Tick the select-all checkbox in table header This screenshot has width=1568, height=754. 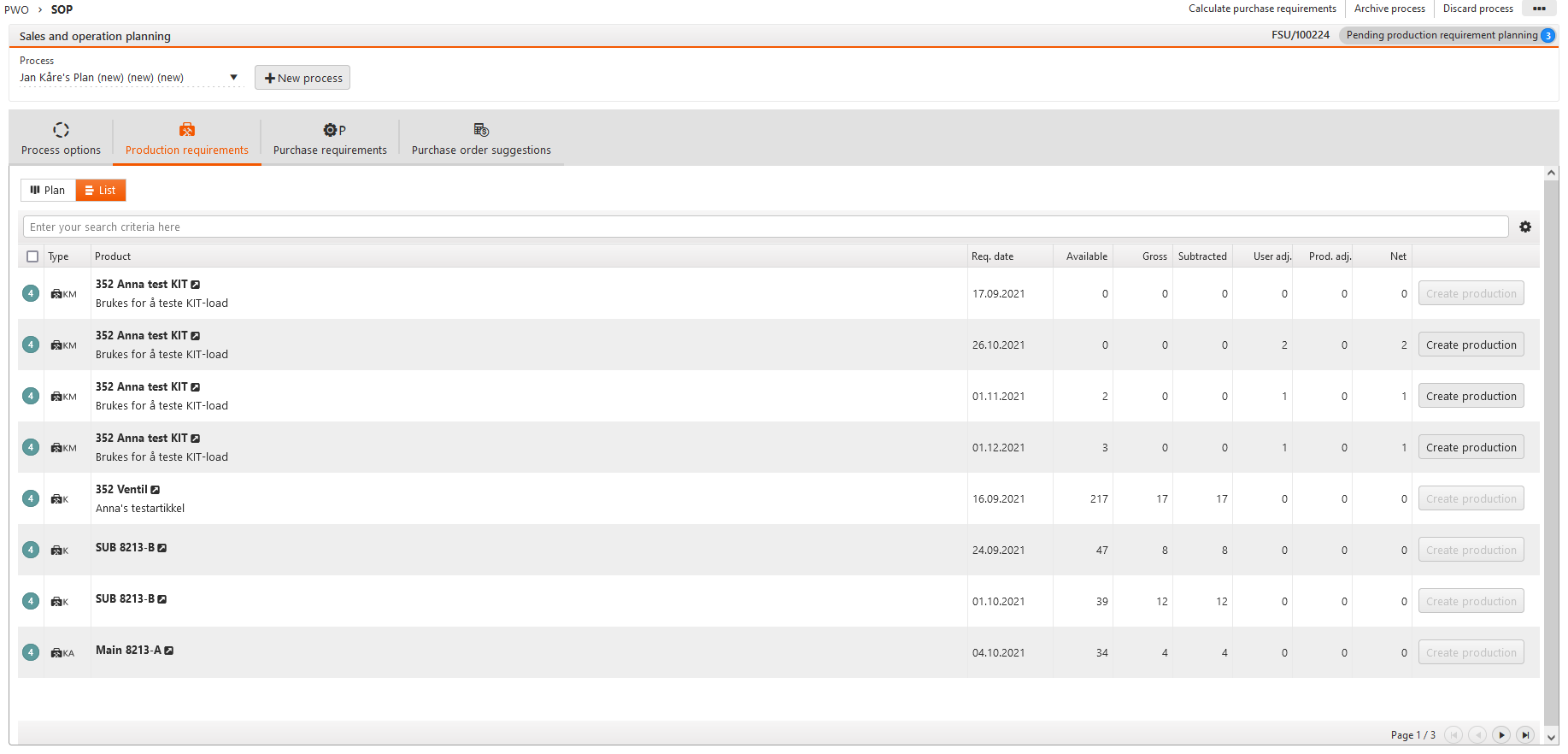coord(32,256)
